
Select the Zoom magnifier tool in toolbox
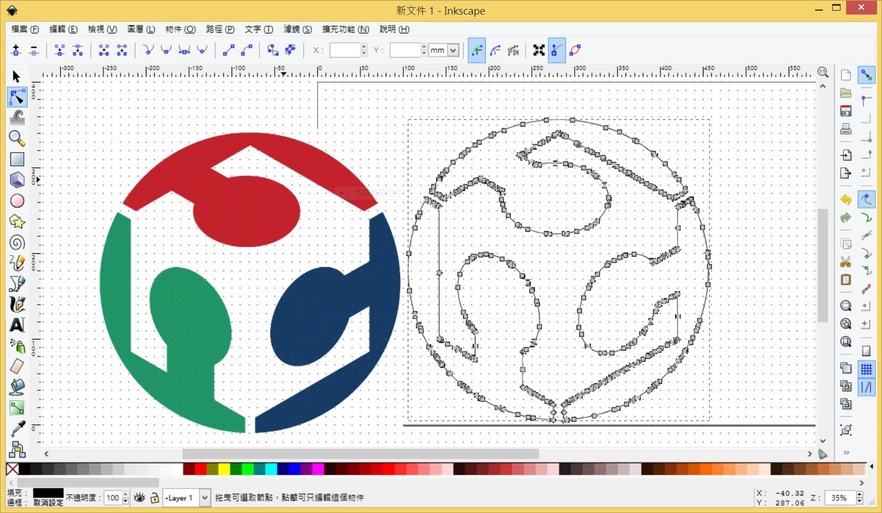(x=17, y=138)
